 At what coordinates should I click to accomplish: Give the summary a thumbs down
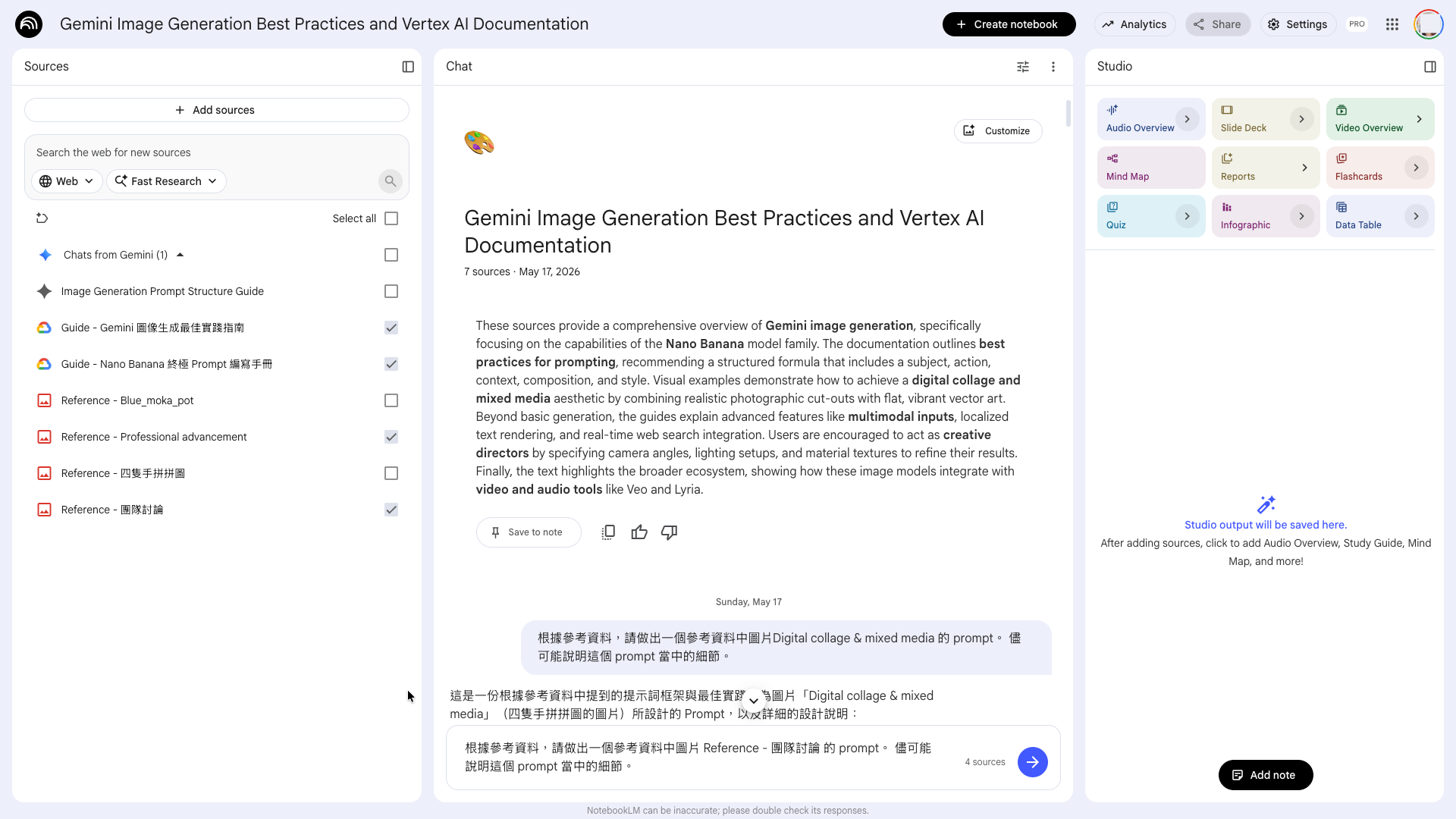coord(669,532)
